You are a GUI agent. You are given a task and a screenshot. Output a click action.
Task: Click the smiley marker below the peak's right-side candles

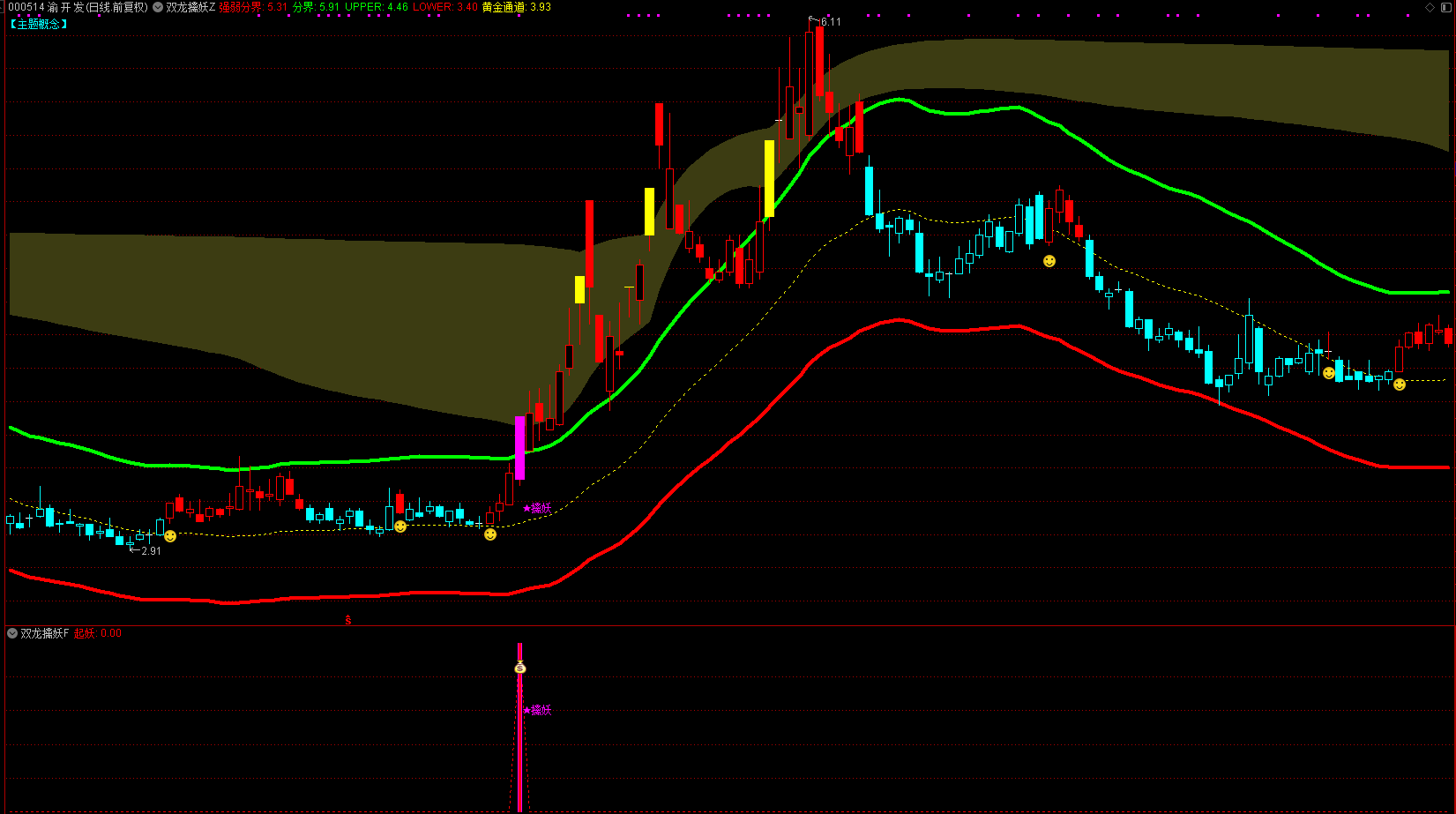point(1049,261)
